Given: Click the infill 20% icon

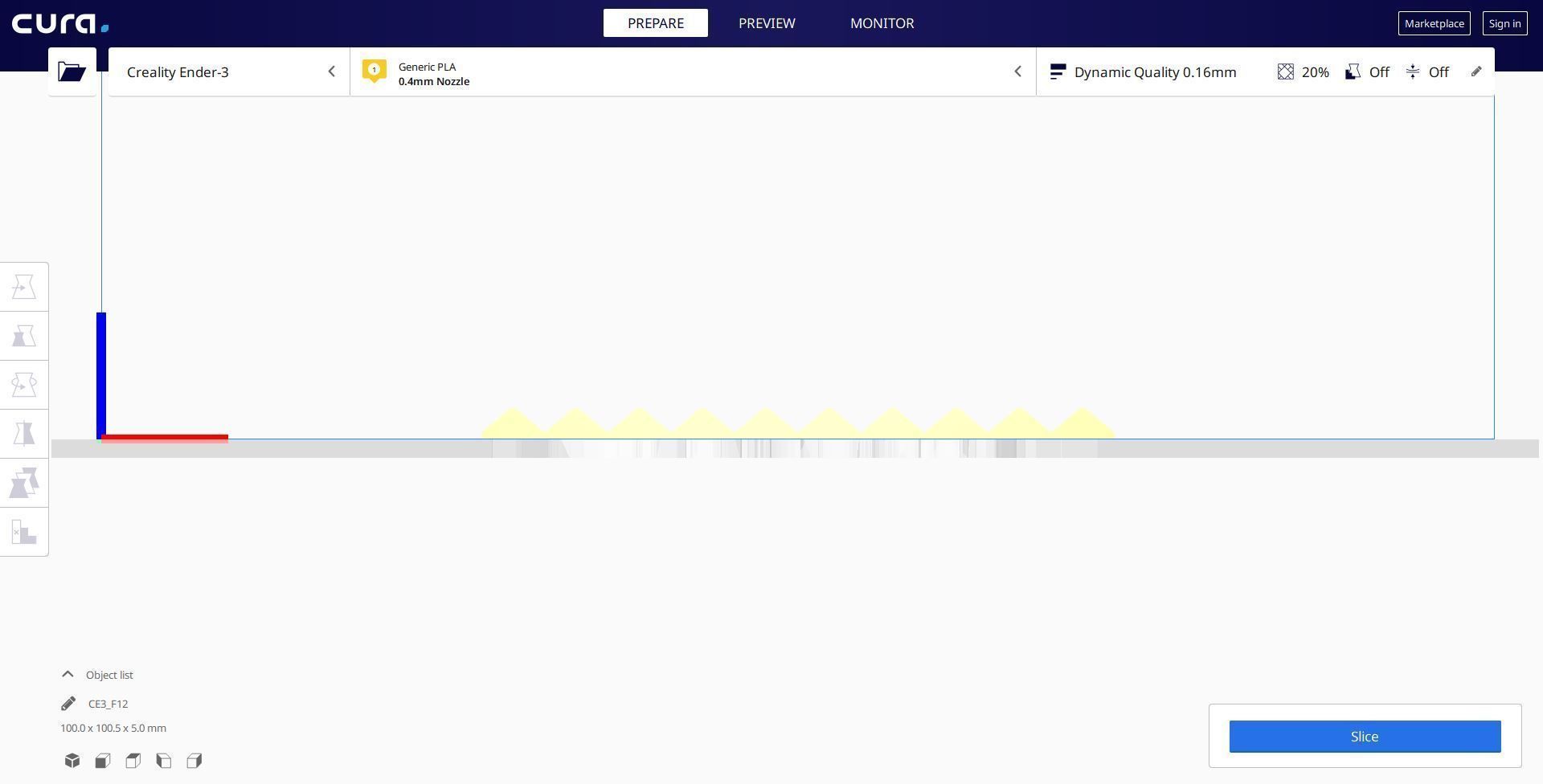Looking at the screenshot, I should (x=1285, y=71).
